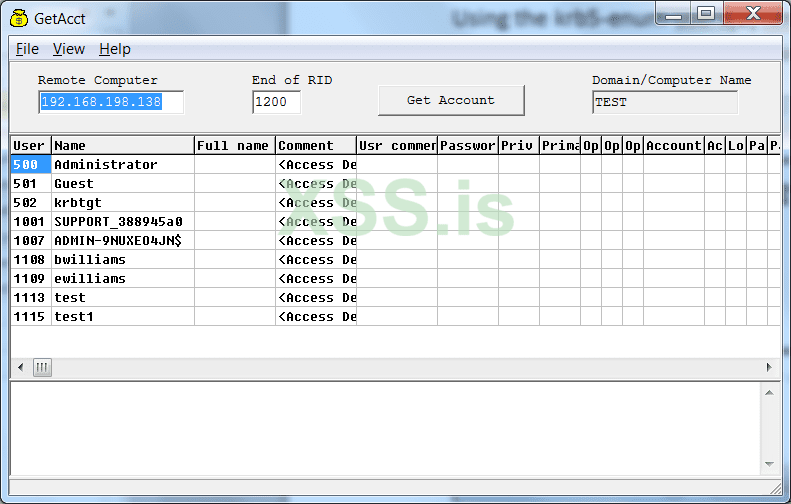Click user ID 501 cell

pos(31,184)
